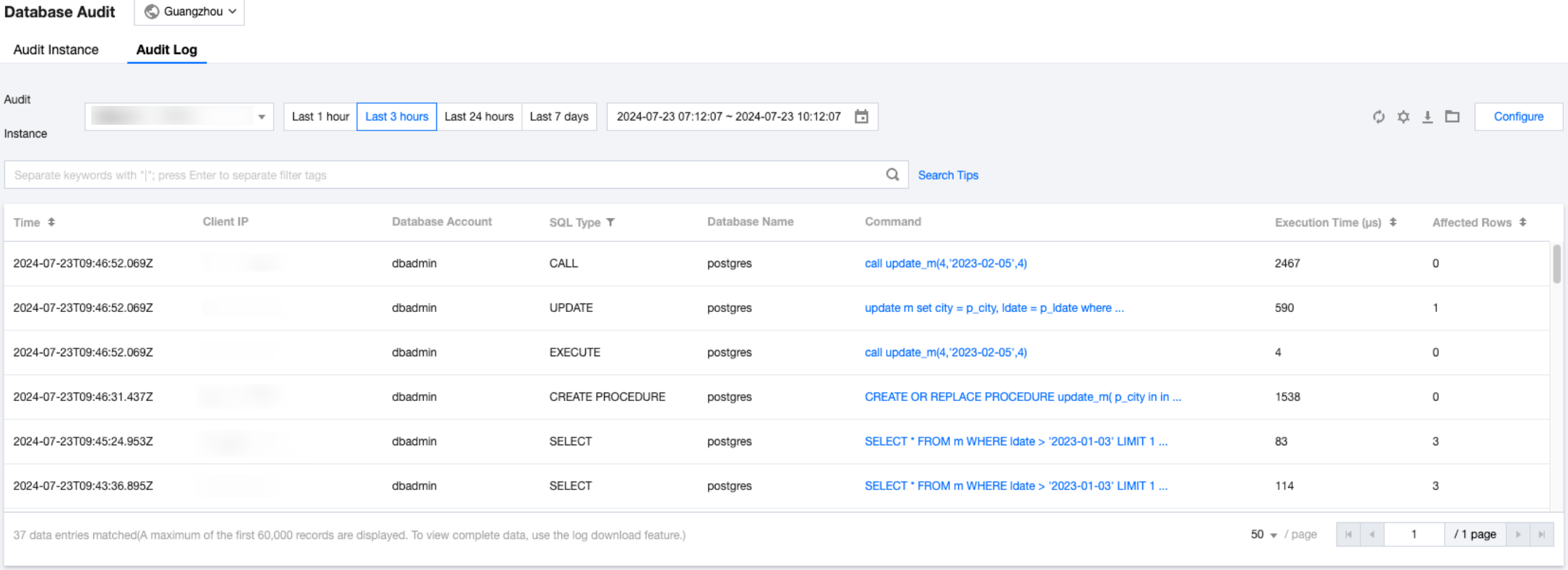Change the 50 per page dropdown
Screen dimensions: 1568x570
[1264, 535]
